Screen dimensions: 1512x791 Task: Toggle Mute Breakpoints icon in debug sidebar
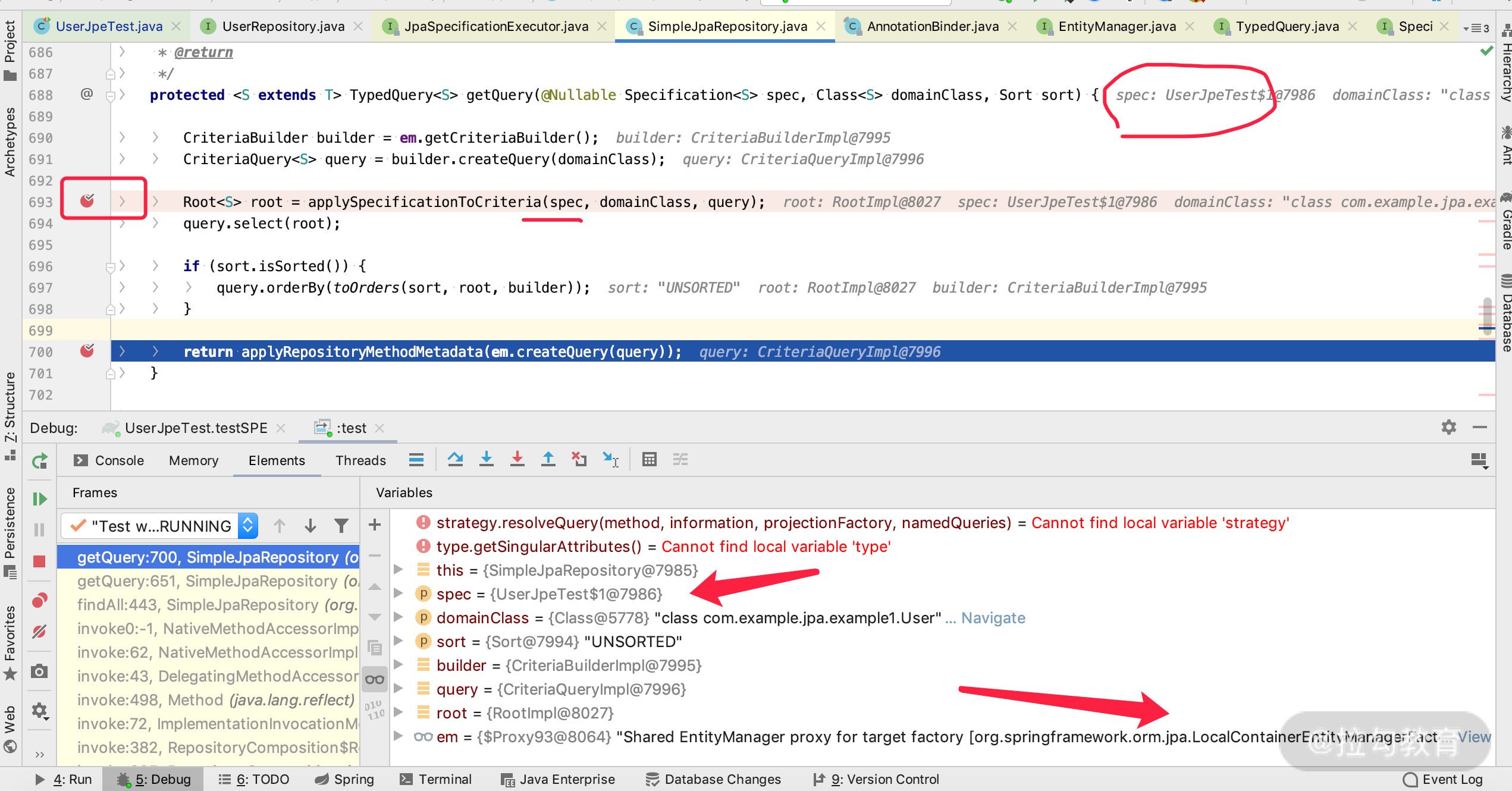(39, 632)
